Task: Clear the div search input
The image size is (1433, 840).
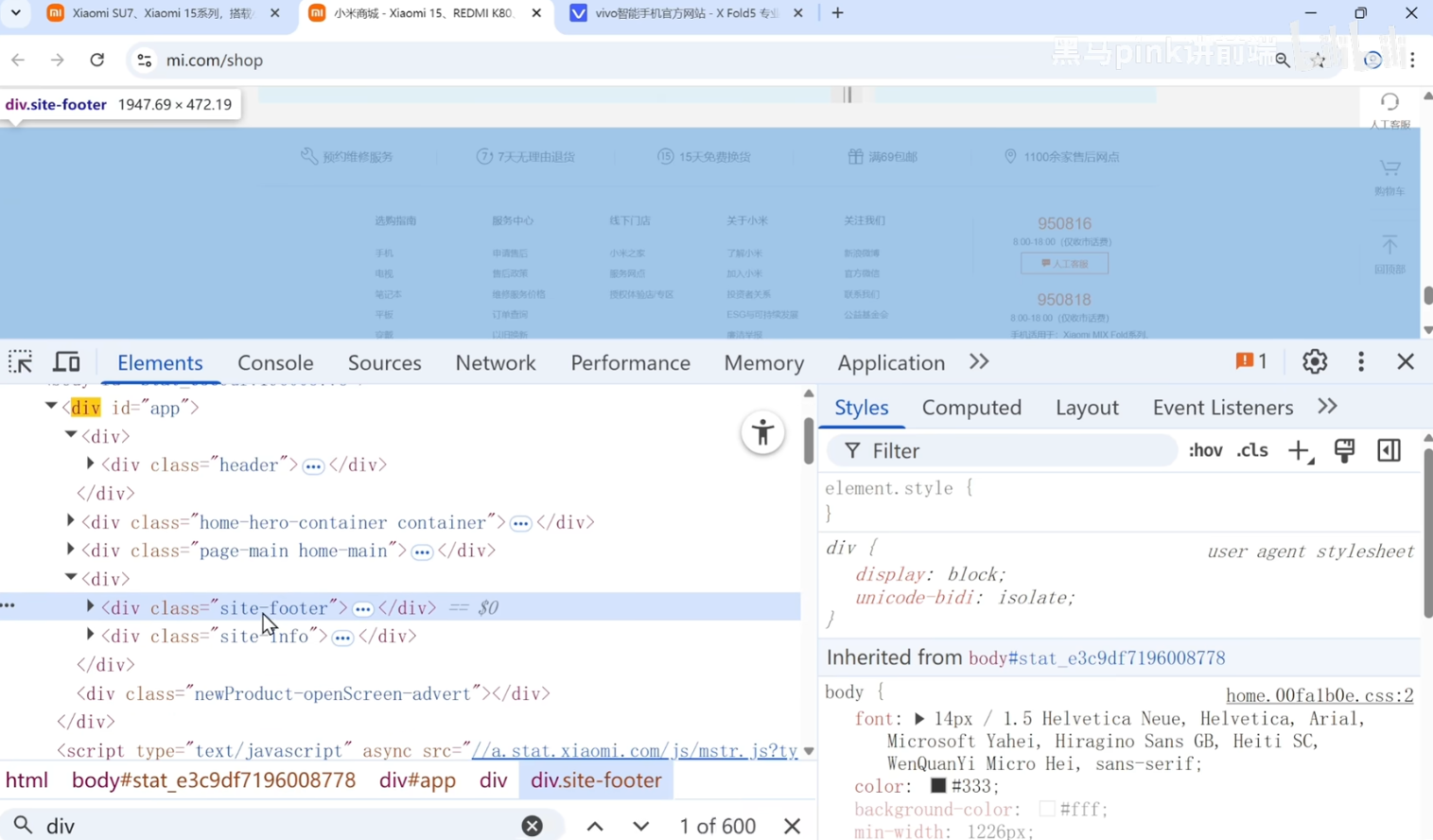Action: (x=533, y=825)
